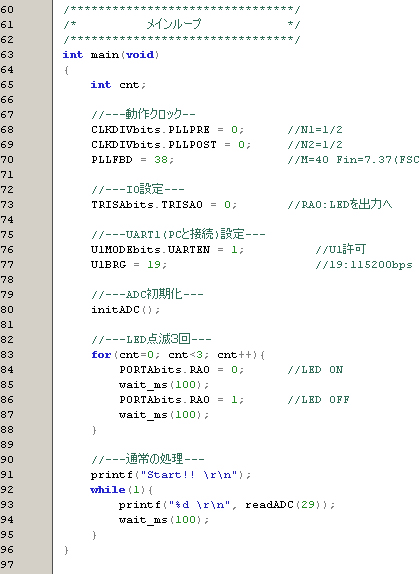Click the LED OFF comment

tap(319, 400)
